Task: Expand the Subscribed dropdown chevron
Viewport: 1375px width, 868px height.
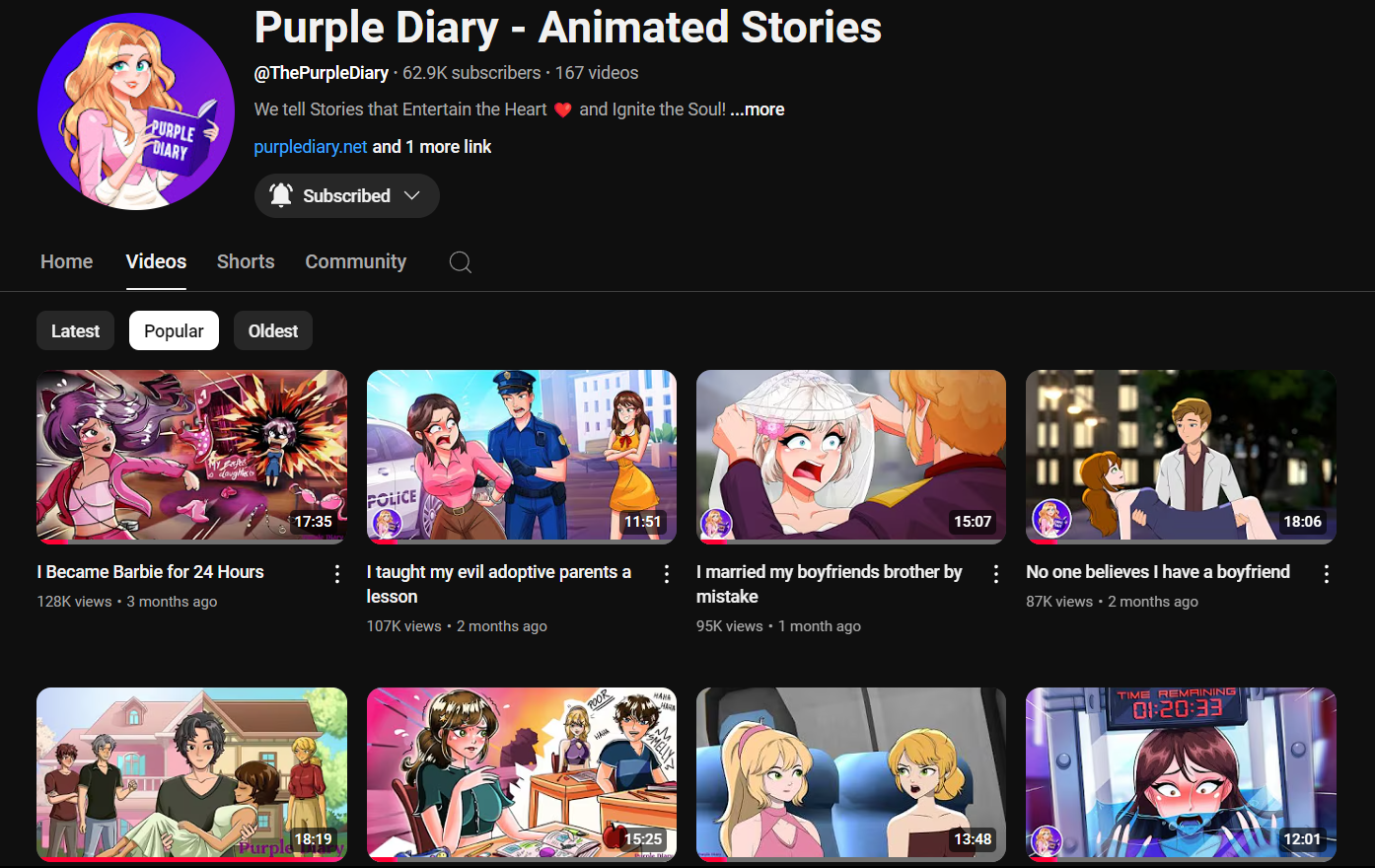Action: (x=412, y=195)
